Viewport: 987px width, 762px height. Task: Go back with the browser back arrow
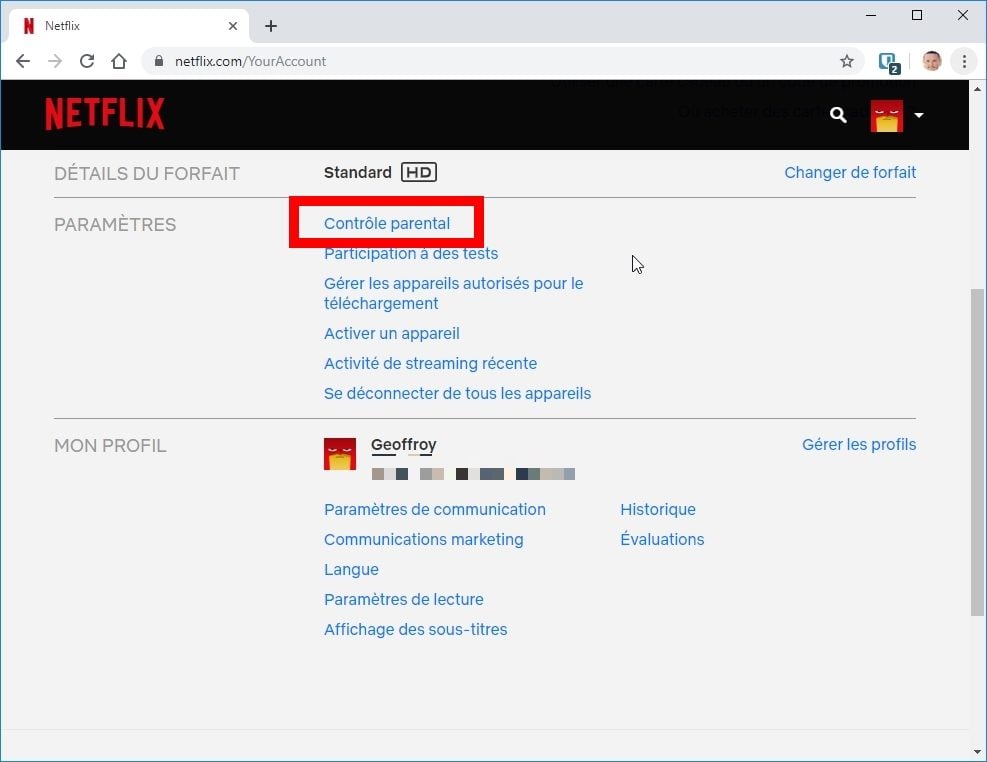pyautogui.click(x=23, y=61)
